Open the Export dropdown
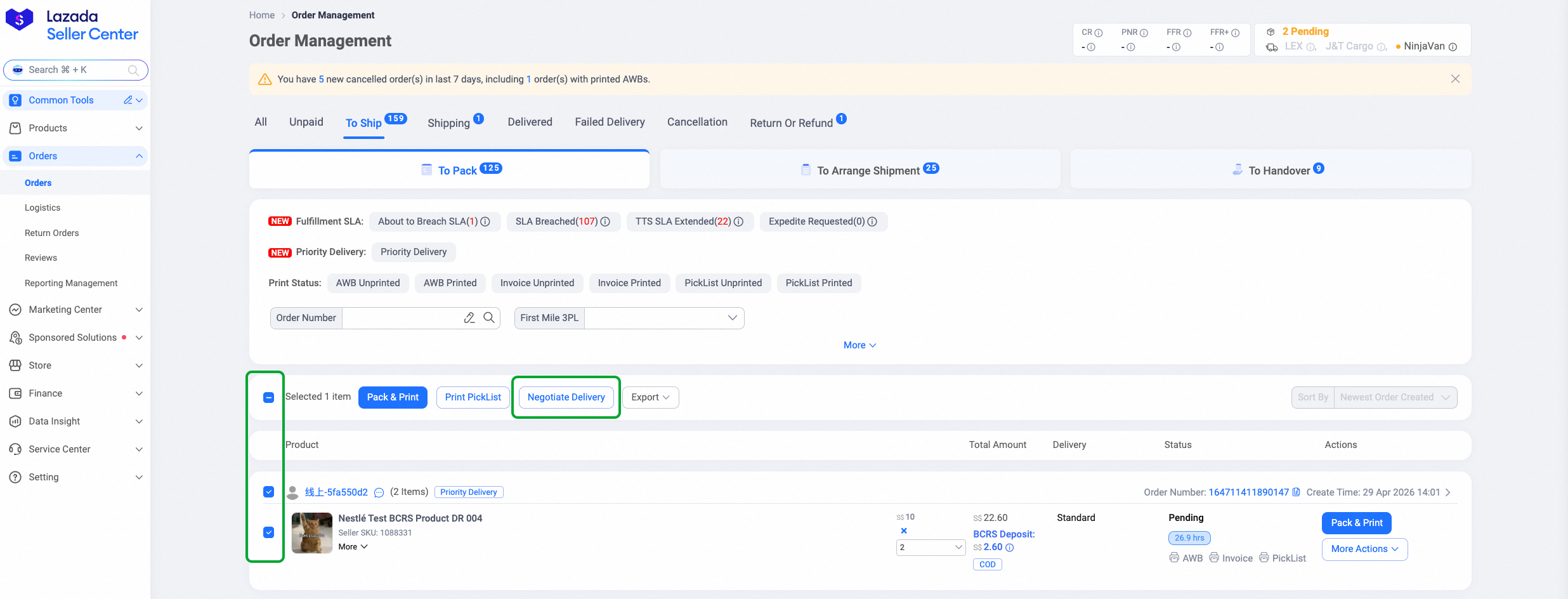This screenshot has width=1568, height=599. [650, 397]
